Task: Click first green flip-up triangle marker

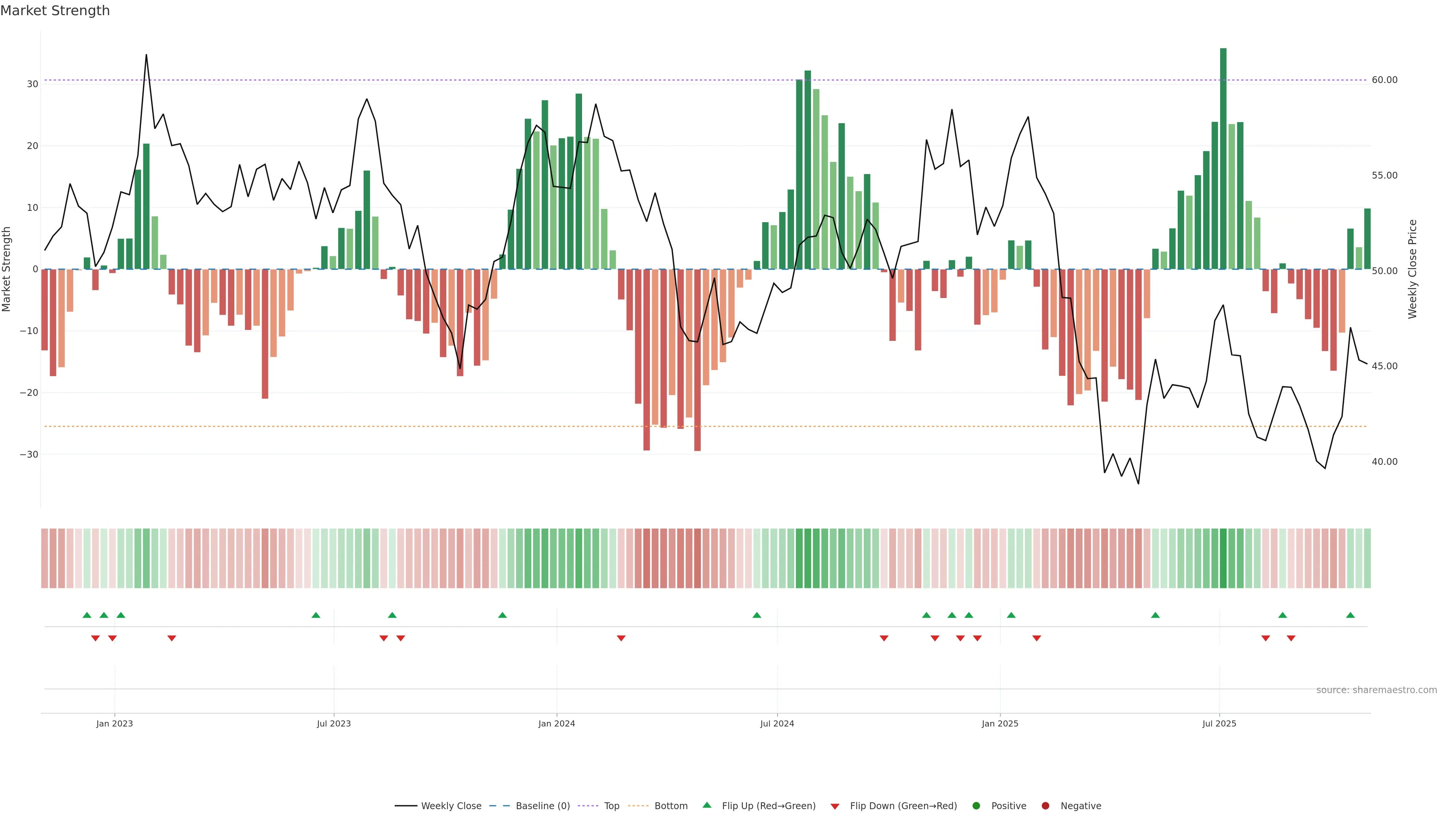Action: coord(86,615)
